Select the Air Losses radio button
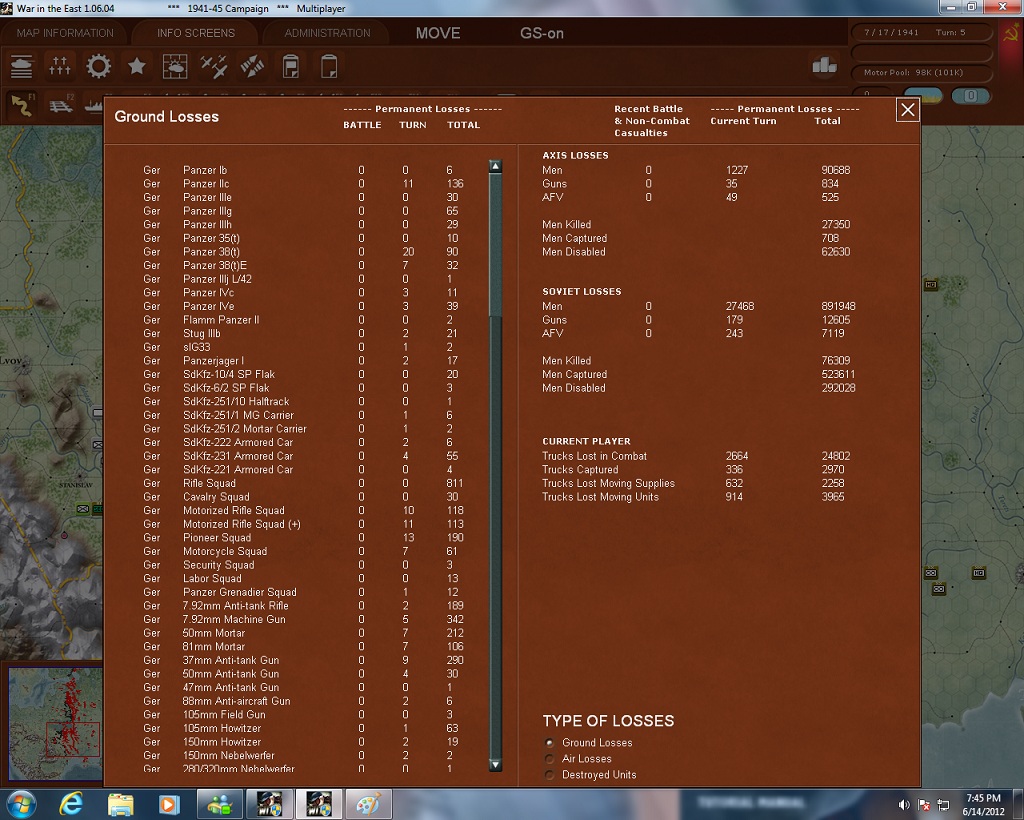1024x820 pixels. 550,759
